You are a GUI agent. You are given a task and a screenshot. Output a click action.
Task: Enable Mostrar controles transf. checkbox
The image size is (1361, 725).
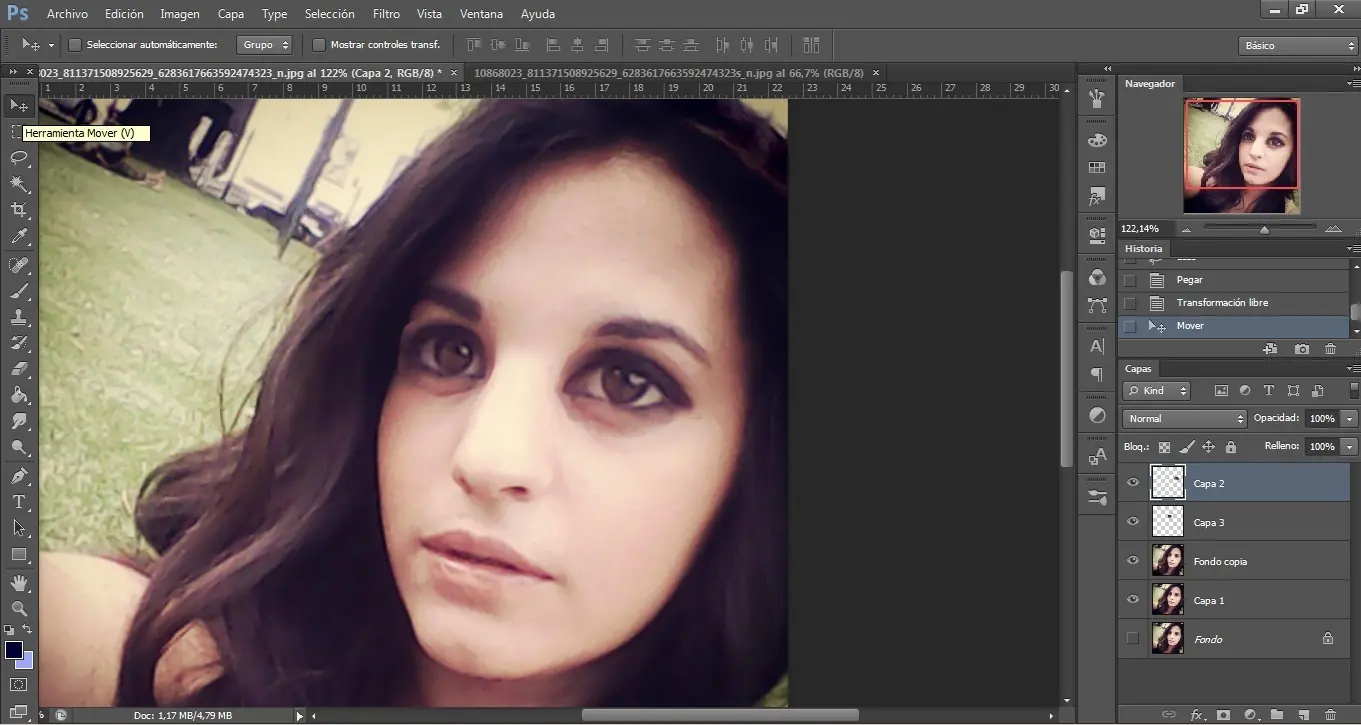click(x=319, y=45)
